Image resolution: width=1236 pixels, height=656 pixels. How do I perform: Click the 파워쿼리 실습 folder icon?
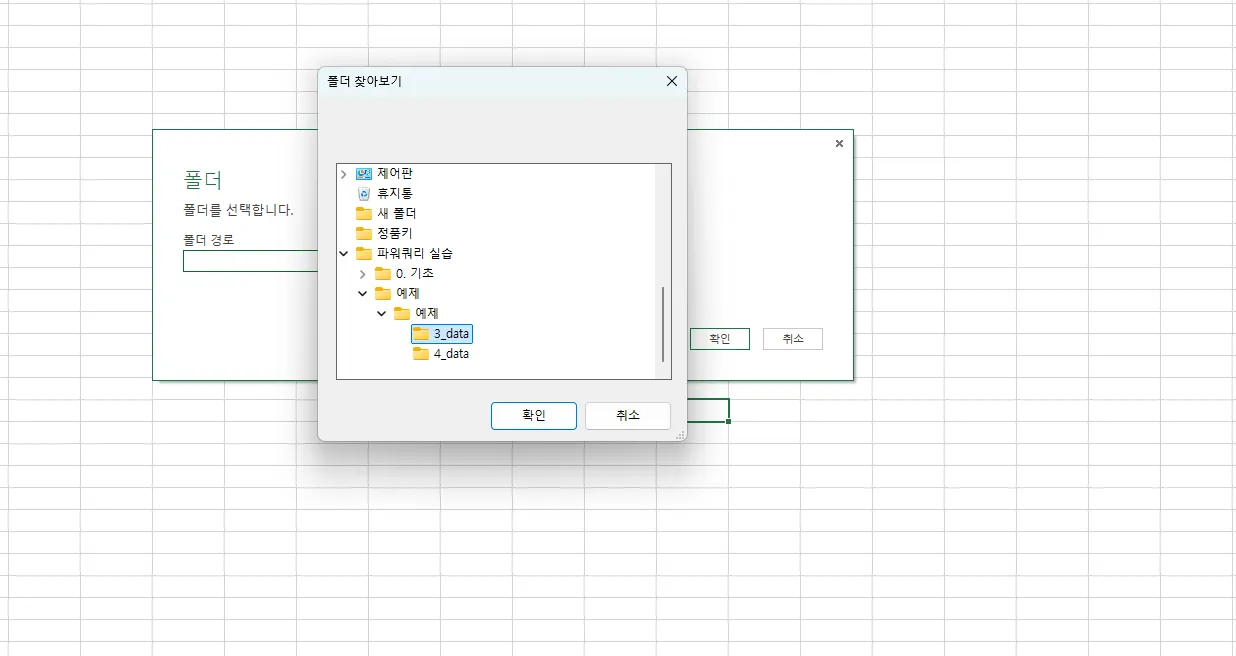point(364,253)
